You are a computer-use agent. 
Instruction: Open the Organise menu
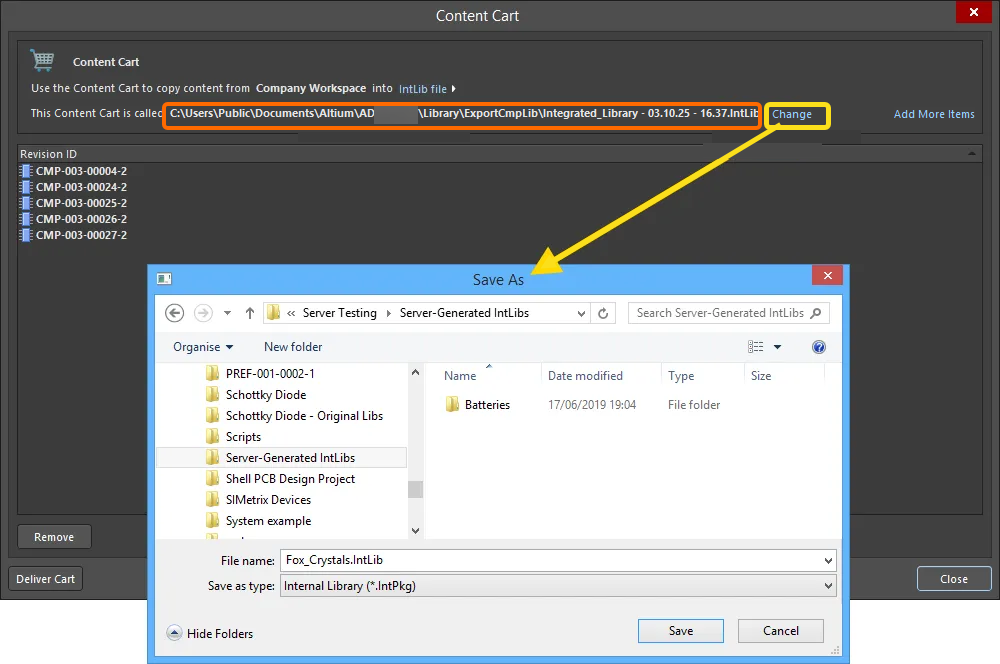coord(201,346)
